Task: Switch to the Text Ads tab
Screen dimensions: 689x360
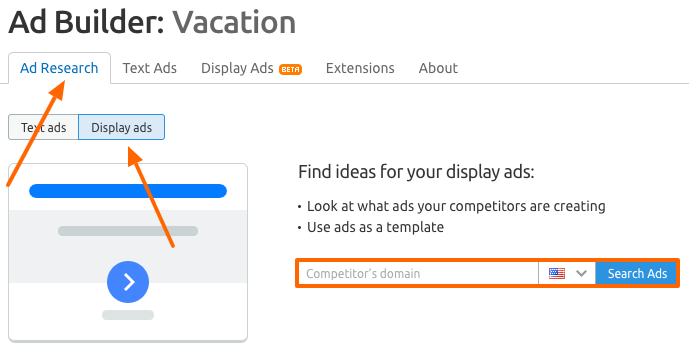Action: (149, 68)
